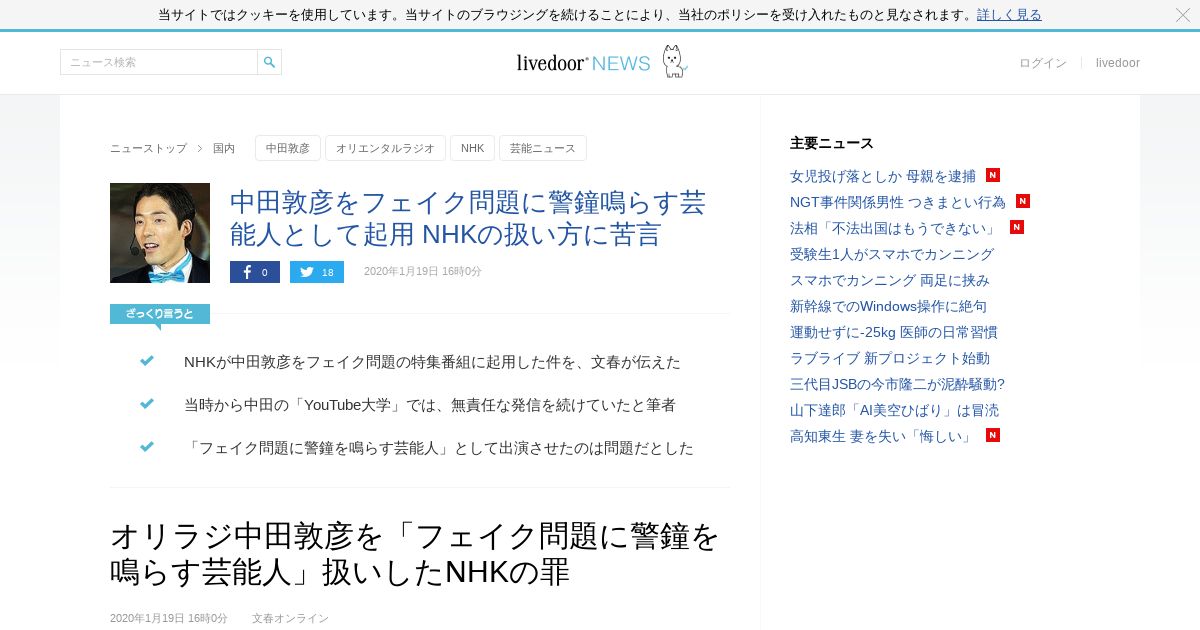The width and height of the screenshot is (1200, 630).
Task: Open news スマホでカンニング 両足に挟み
Action: coord(890,280)
